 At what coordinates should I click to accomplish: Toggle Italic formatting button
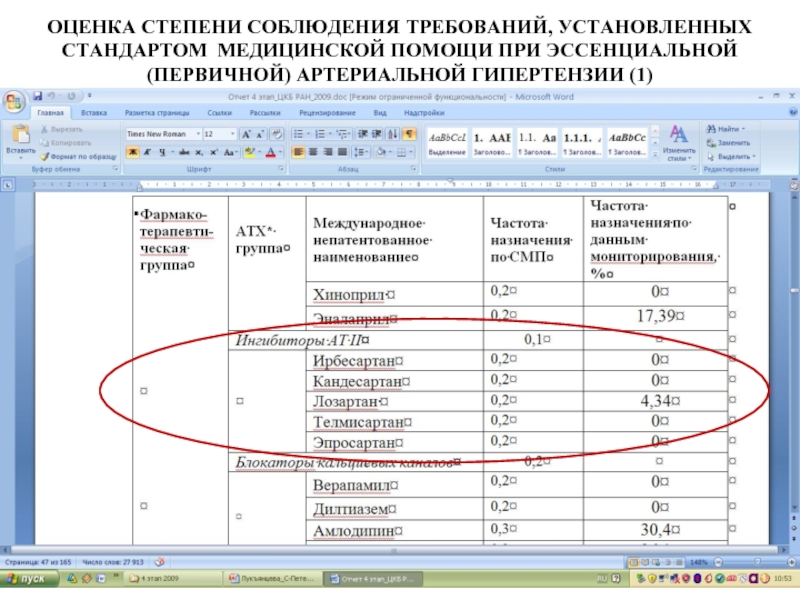[x=147, y=152]
